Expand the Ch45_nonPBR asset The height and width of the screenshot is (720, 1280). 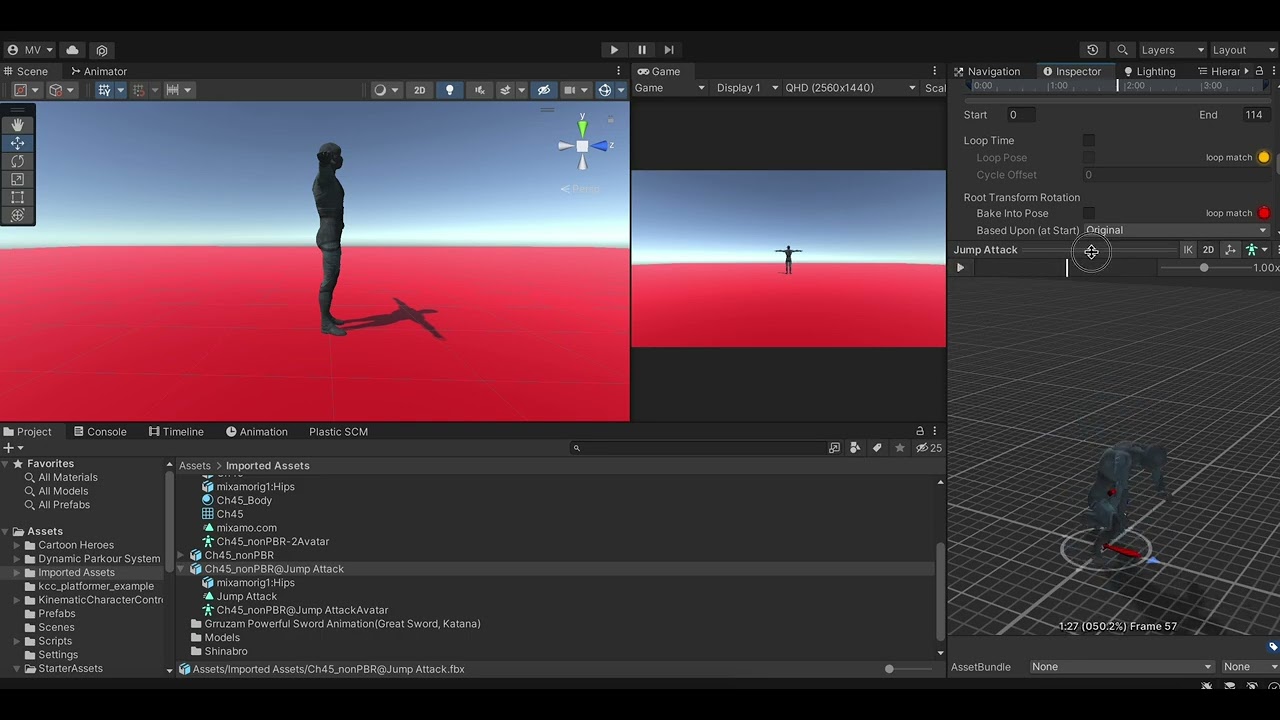[181, 555]
